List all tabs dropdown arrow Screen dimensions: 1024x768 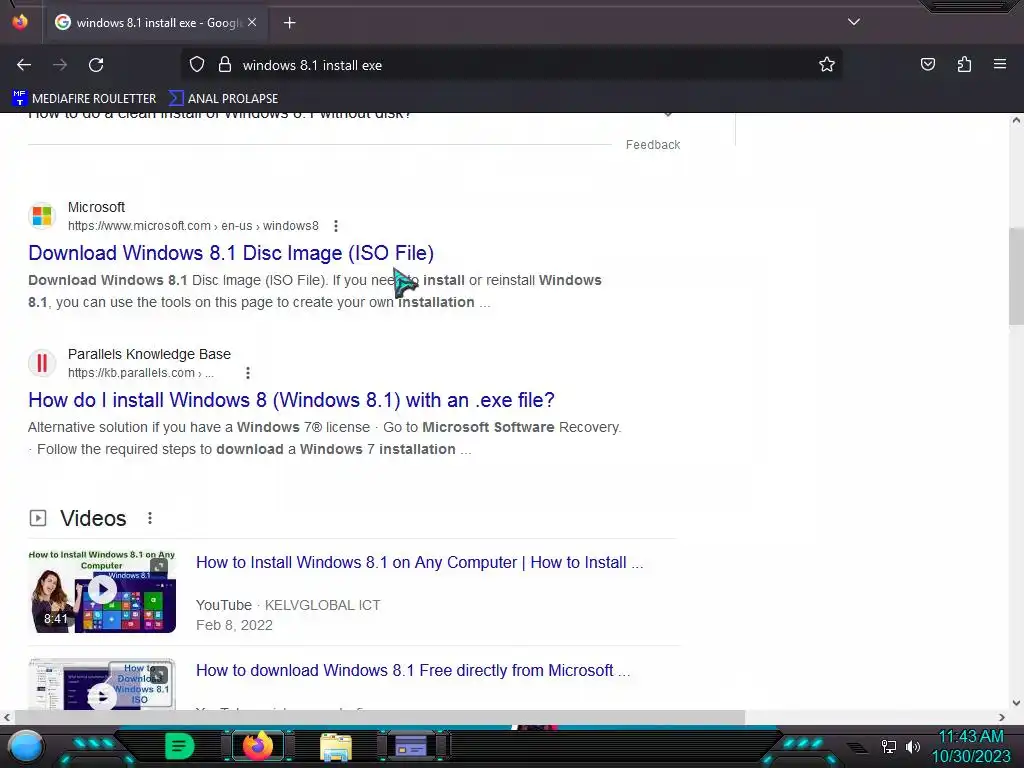point(854,22)
